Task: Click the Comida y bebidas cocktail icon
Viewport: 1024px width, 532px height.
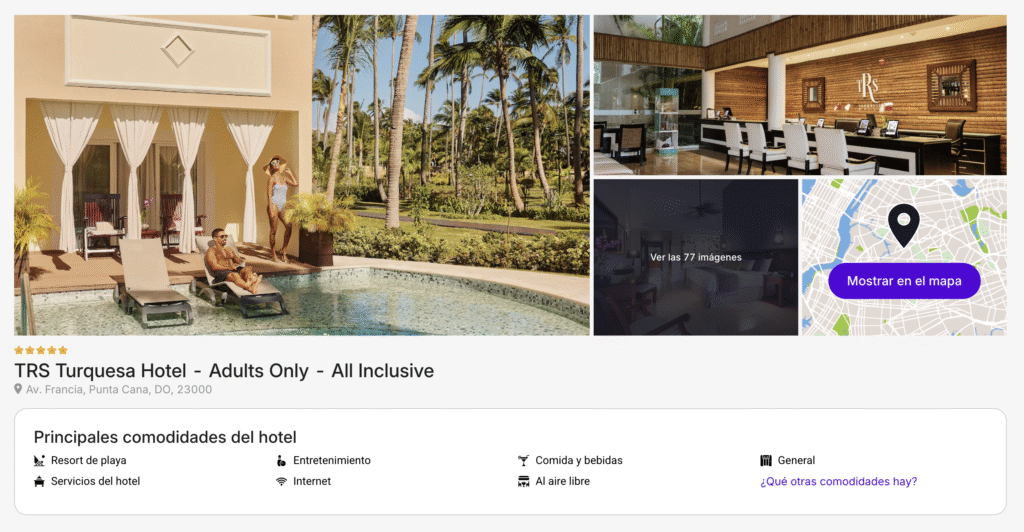Action: [523, 460]
